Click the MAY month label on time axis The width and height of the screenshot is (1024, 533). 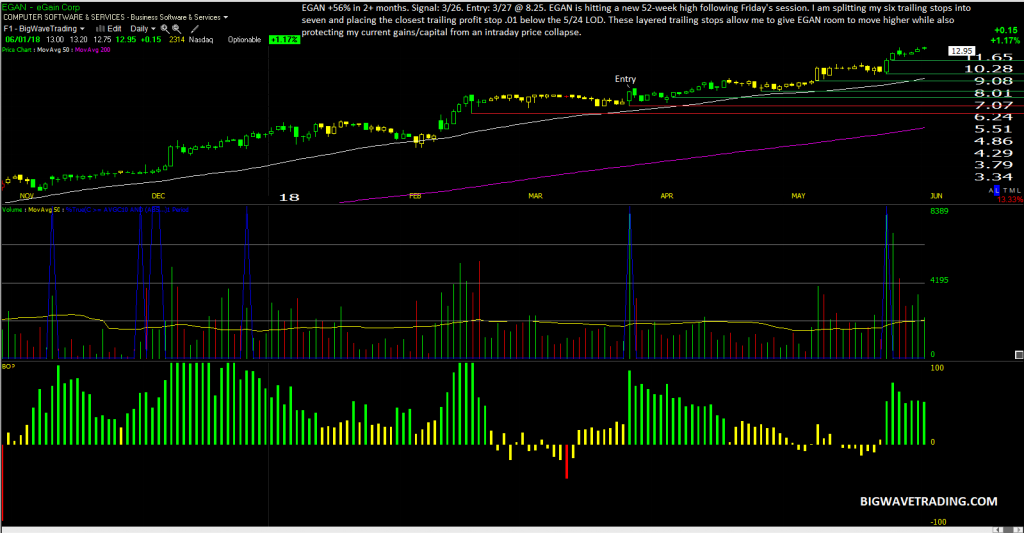click(798, 196)
